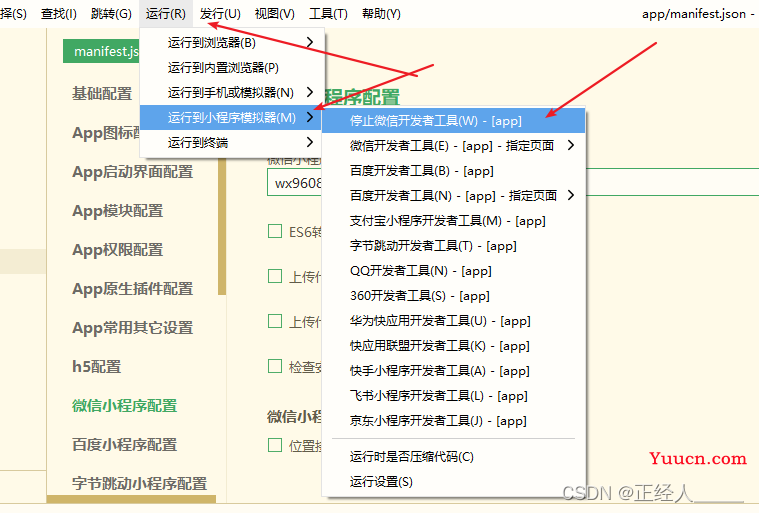Open 字节跳动小程序配置 section
Viewport: 759px width, 513px height.
point(140,483)
